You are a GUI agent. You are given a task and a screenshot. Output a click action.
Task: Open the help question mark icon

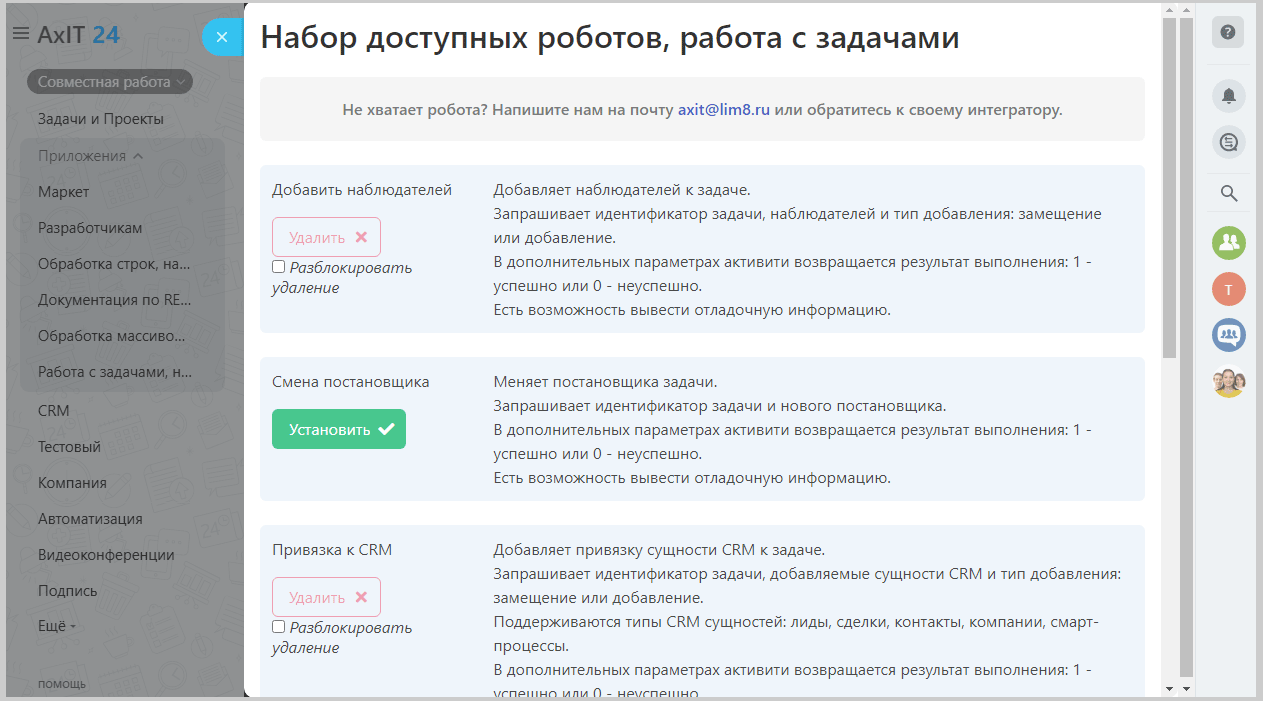(x=1228, y=32)
